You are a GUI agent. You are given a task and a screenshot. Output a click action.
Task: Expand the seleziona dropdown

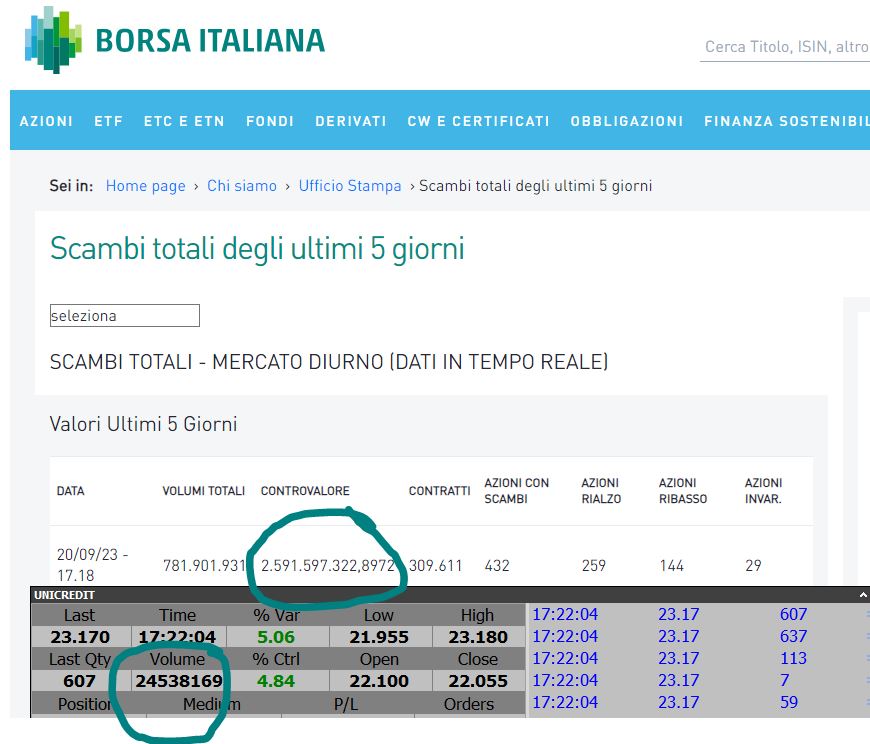(125, 316)
